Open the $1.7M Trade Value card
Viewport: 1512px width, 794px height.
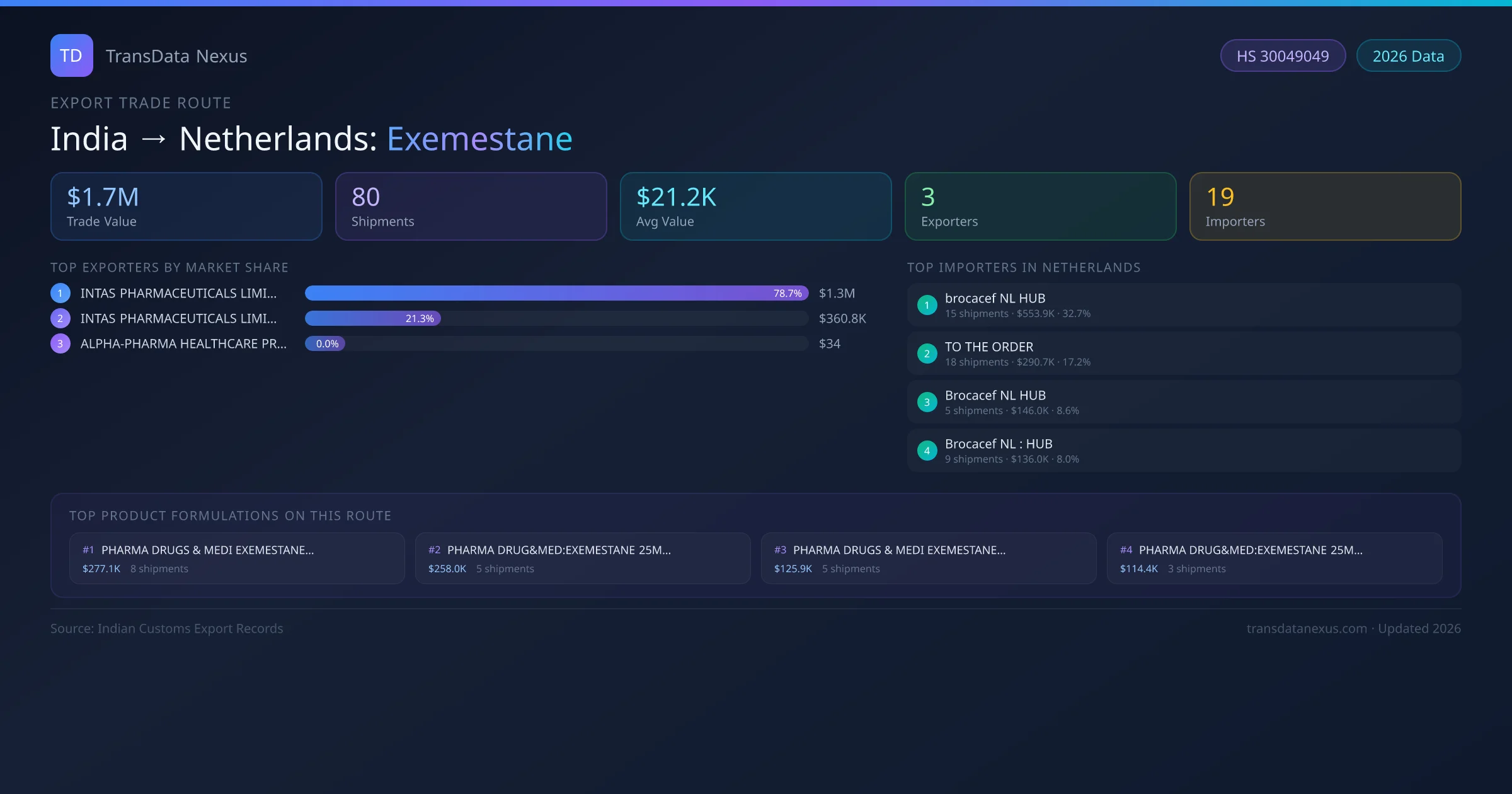click(x=186, y=206)
